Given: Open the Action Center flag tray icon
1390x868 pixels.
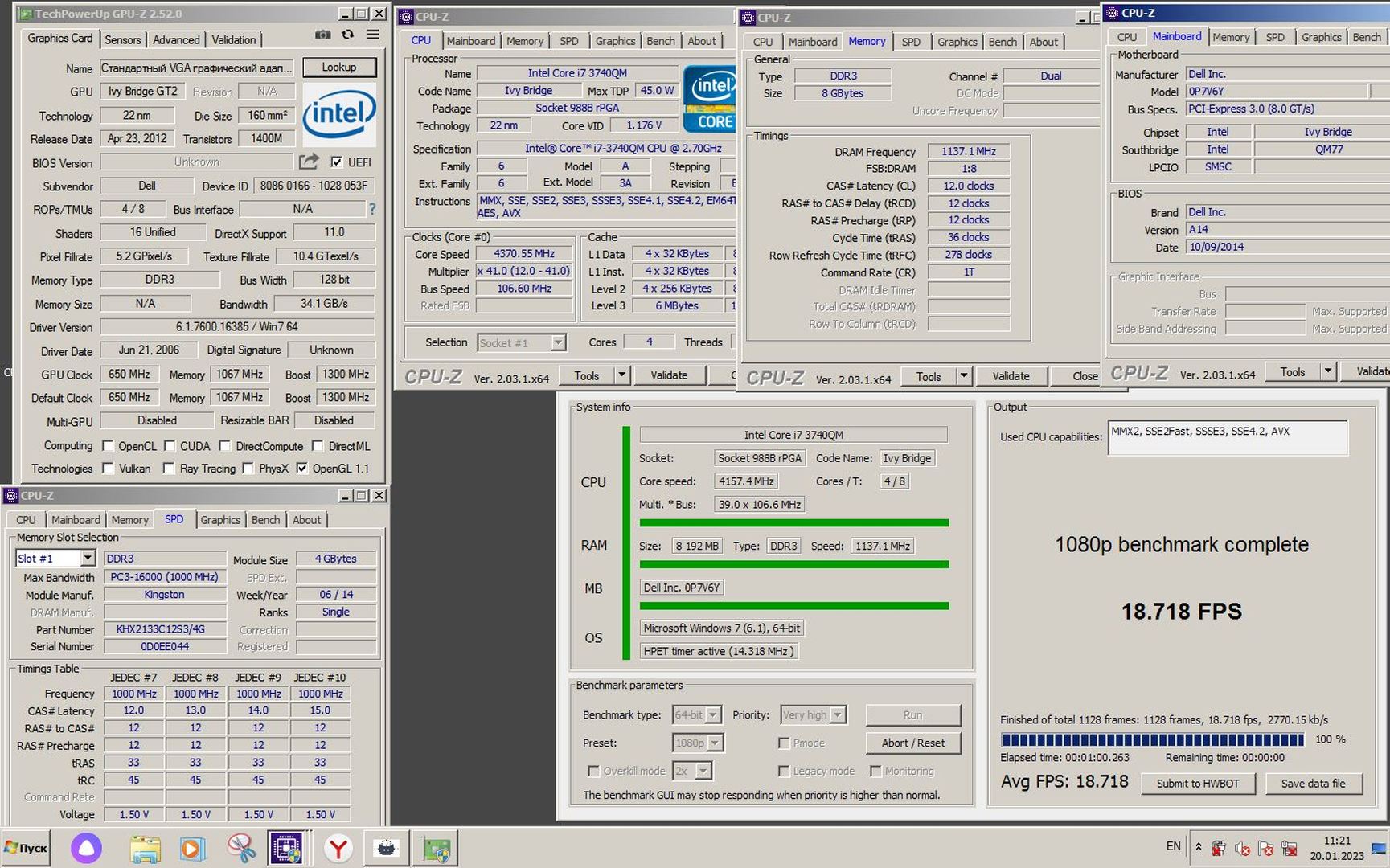Looking at the screenshot, I should coord(1266,848).
